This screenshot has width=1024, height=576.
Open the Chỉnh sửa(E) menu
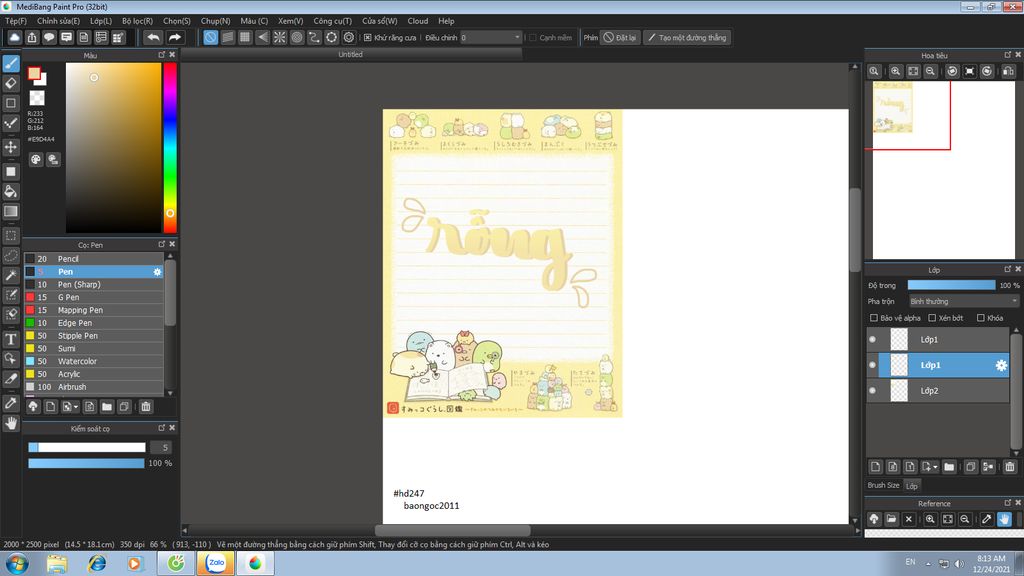[x=58, y=21]
